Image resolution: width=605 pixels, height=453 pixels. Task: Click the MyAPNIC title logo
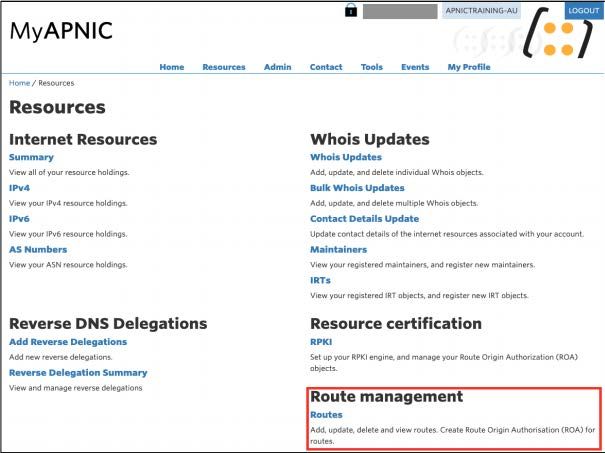point(61,31)
